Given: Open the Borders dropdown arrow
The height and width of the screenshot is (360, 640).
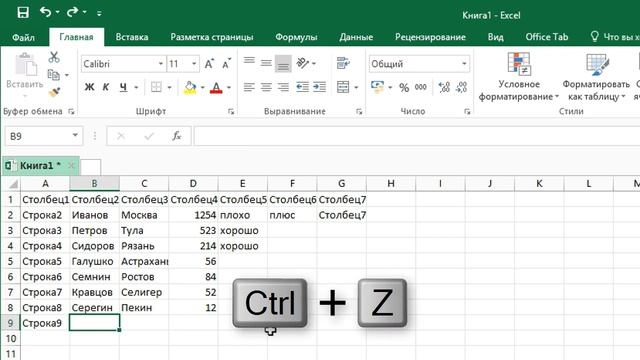Looking at the screenshot, I should pos(169,87).
